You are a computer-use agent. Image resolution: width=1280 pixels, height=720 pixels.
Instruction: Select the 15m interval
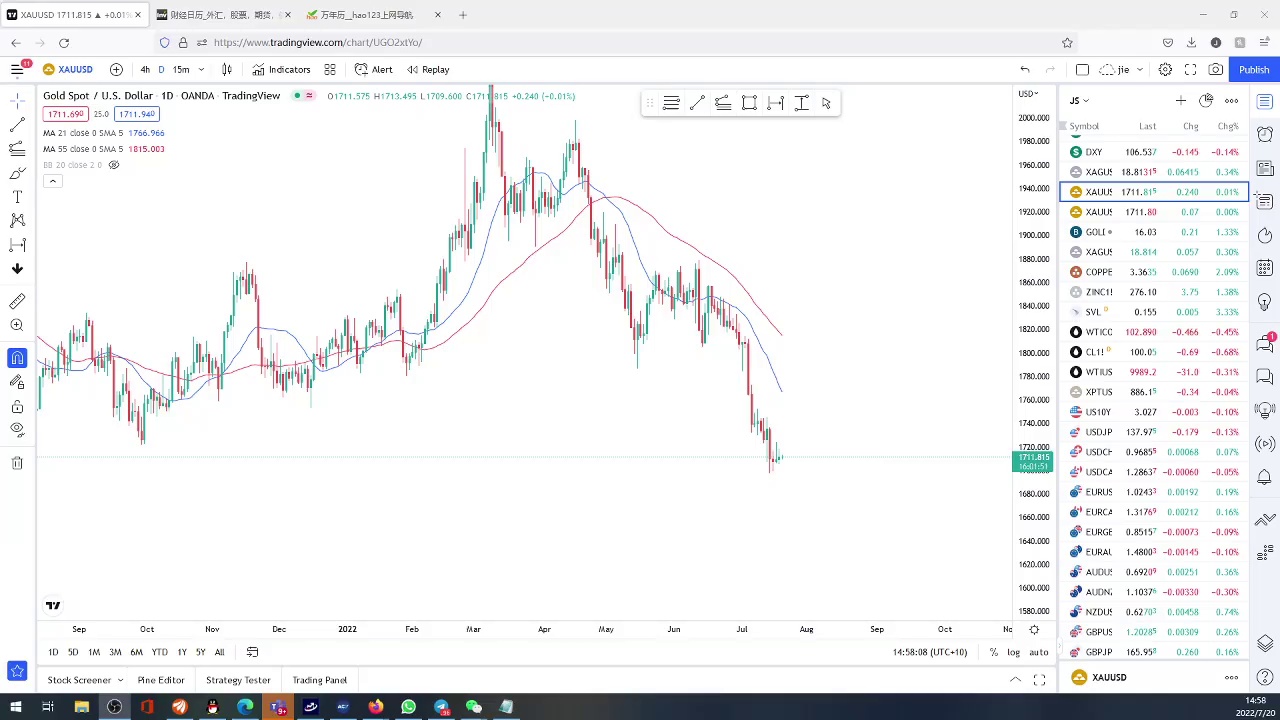(x=181, y=69)
